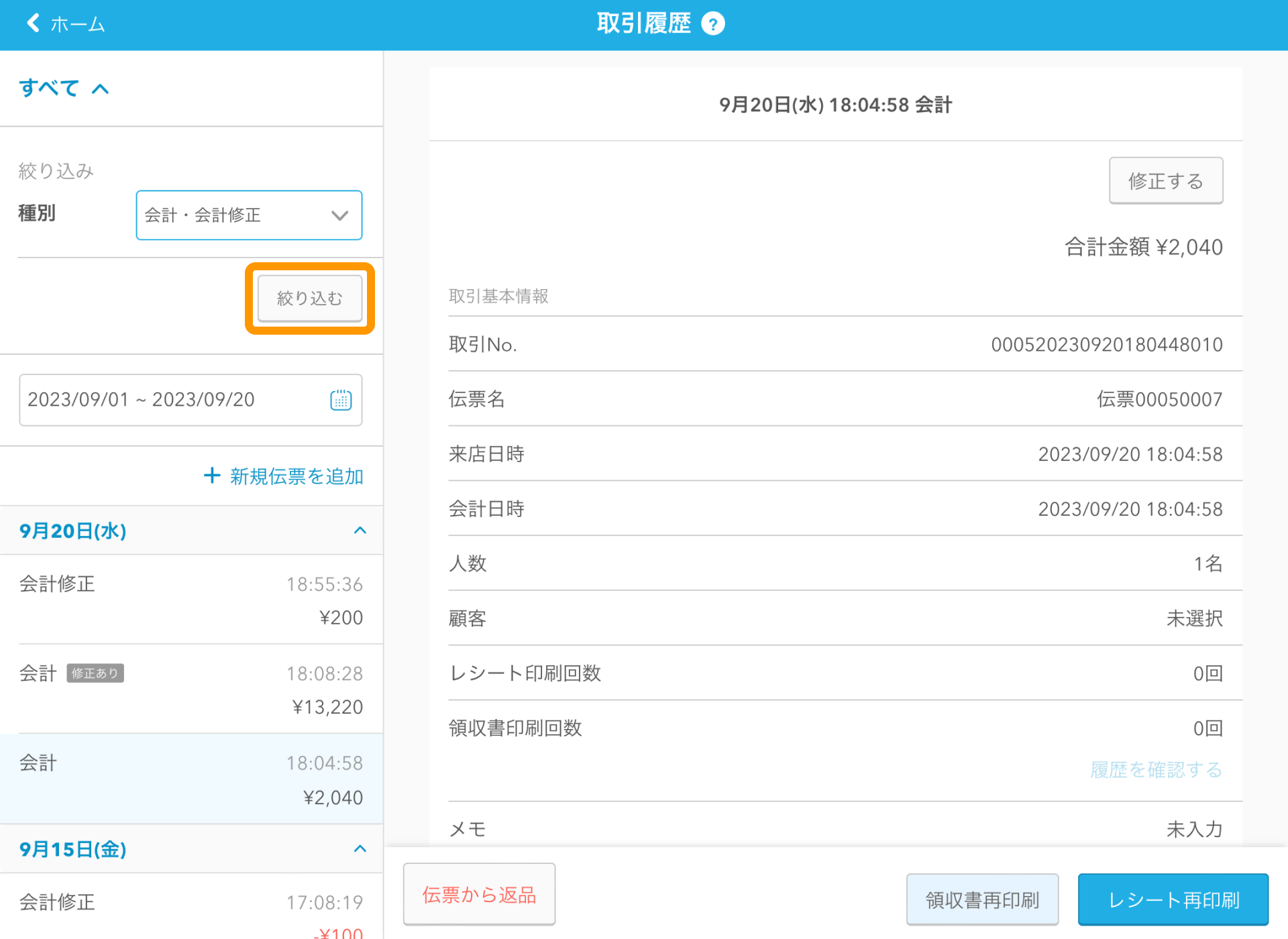Click the 修正あり badge
Screen dimensions: 1288x939
click(95, 673)
